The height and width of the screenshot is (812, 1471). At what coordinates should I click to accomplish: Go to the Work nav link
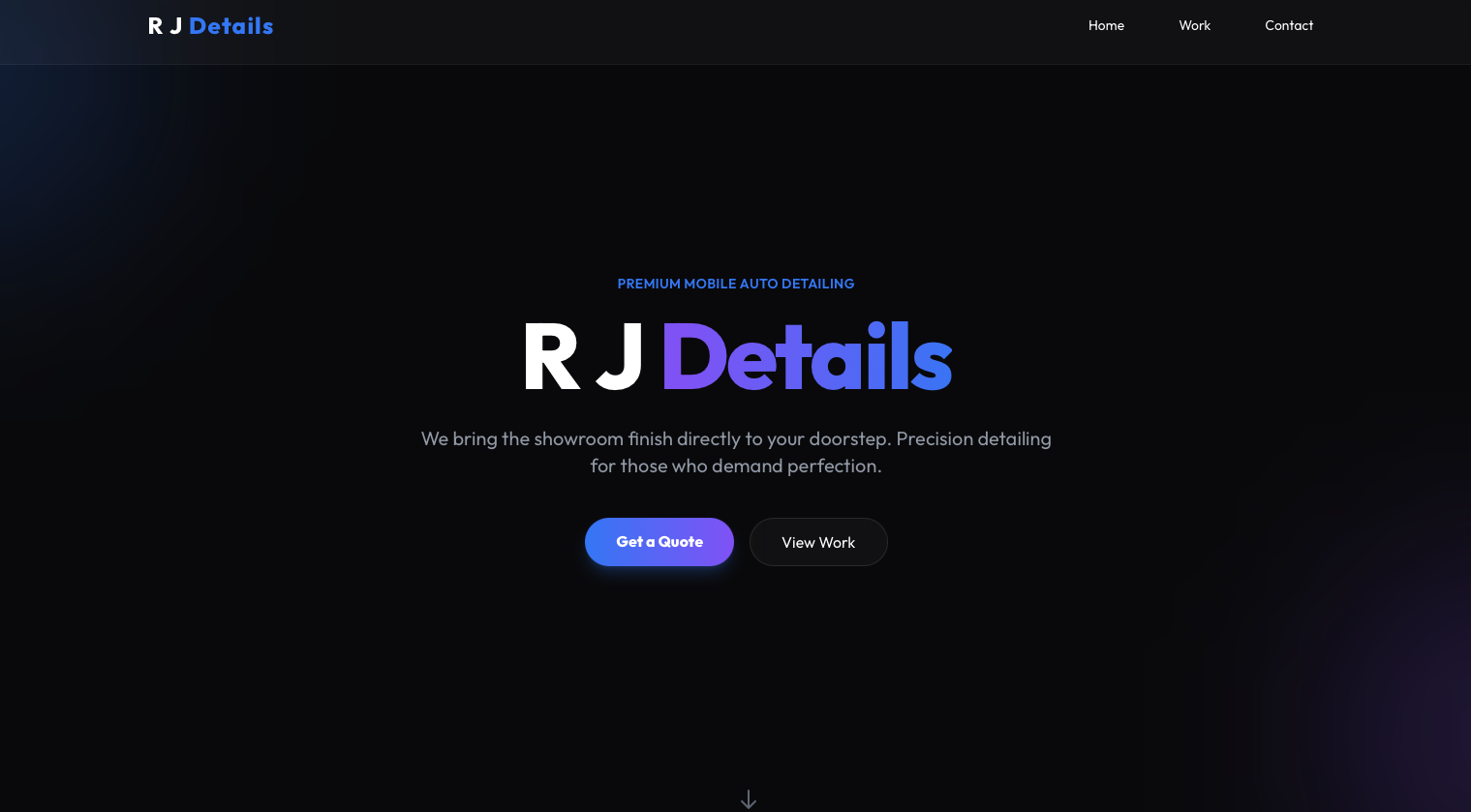1194,26
